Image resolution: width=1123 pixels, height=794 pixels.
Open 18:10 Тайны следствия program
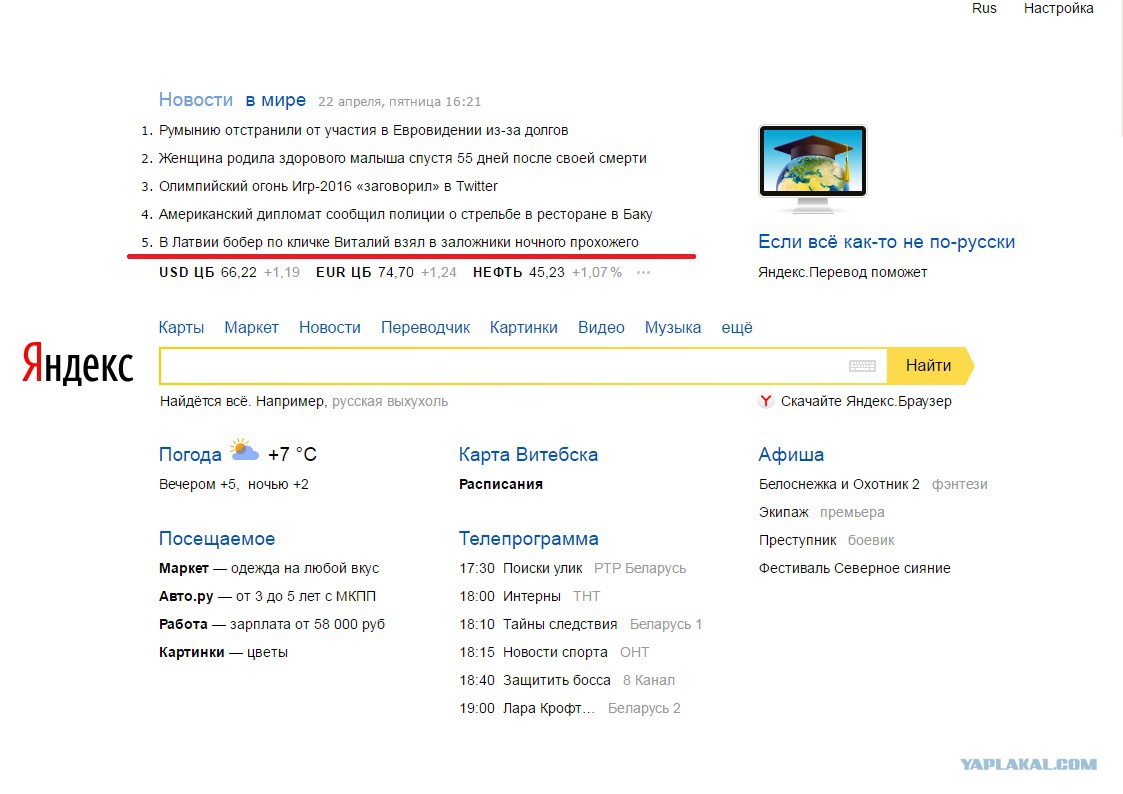(538, 624)
